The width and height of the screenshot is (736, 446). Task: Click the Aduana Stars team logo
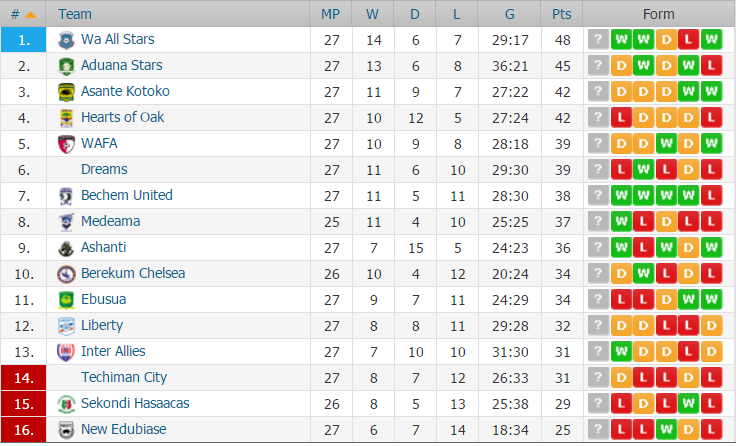point(66,66)
